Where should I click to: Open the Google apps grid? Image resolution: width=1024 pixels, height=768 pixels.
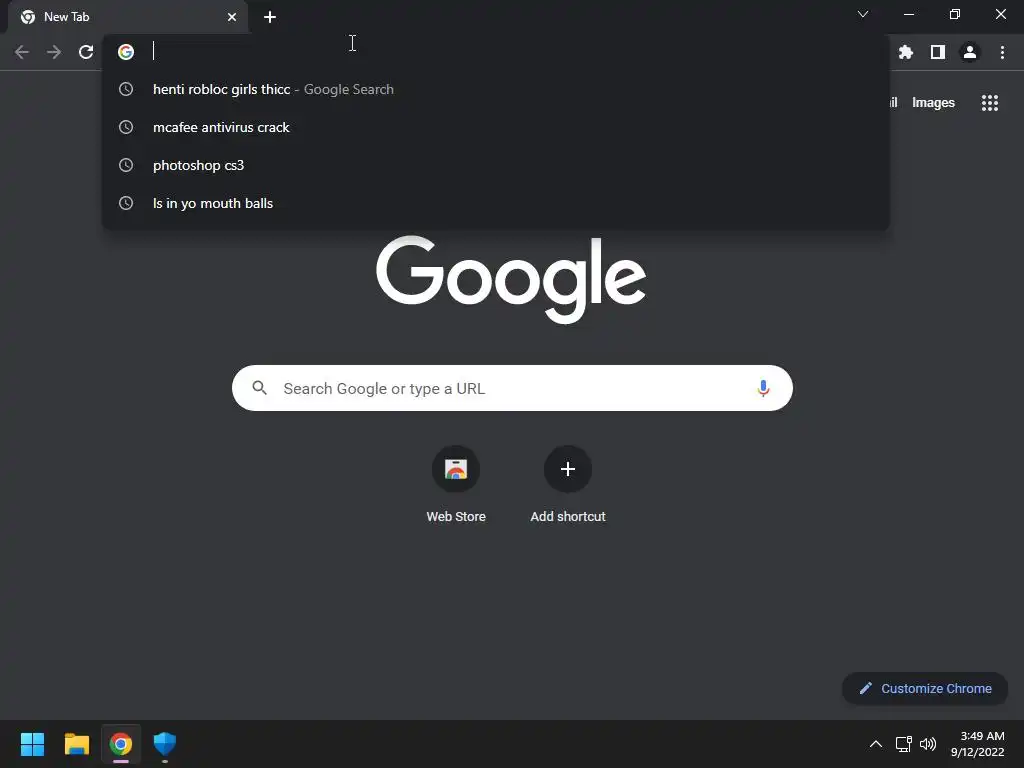(x=989, y=103)
